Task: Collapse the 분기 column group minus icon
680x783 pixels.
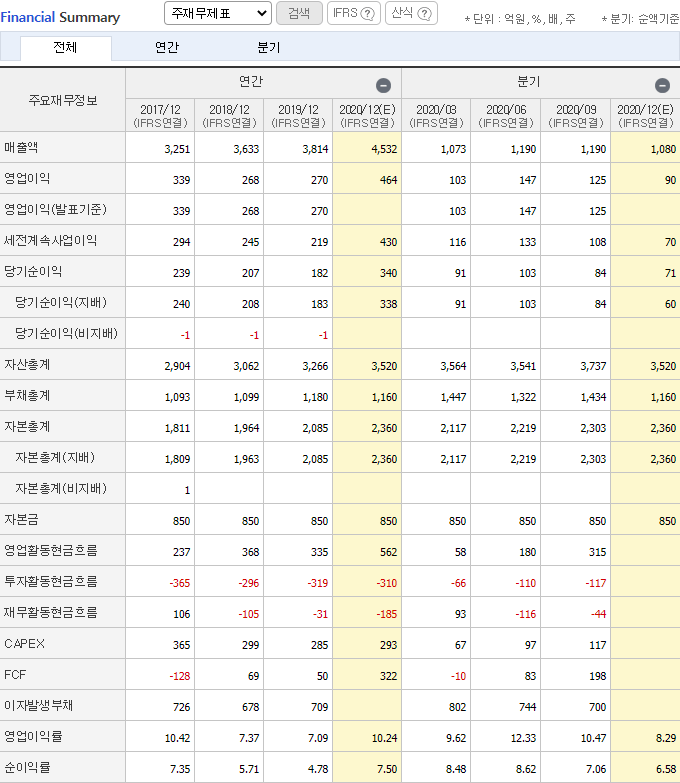Action: 662,86
